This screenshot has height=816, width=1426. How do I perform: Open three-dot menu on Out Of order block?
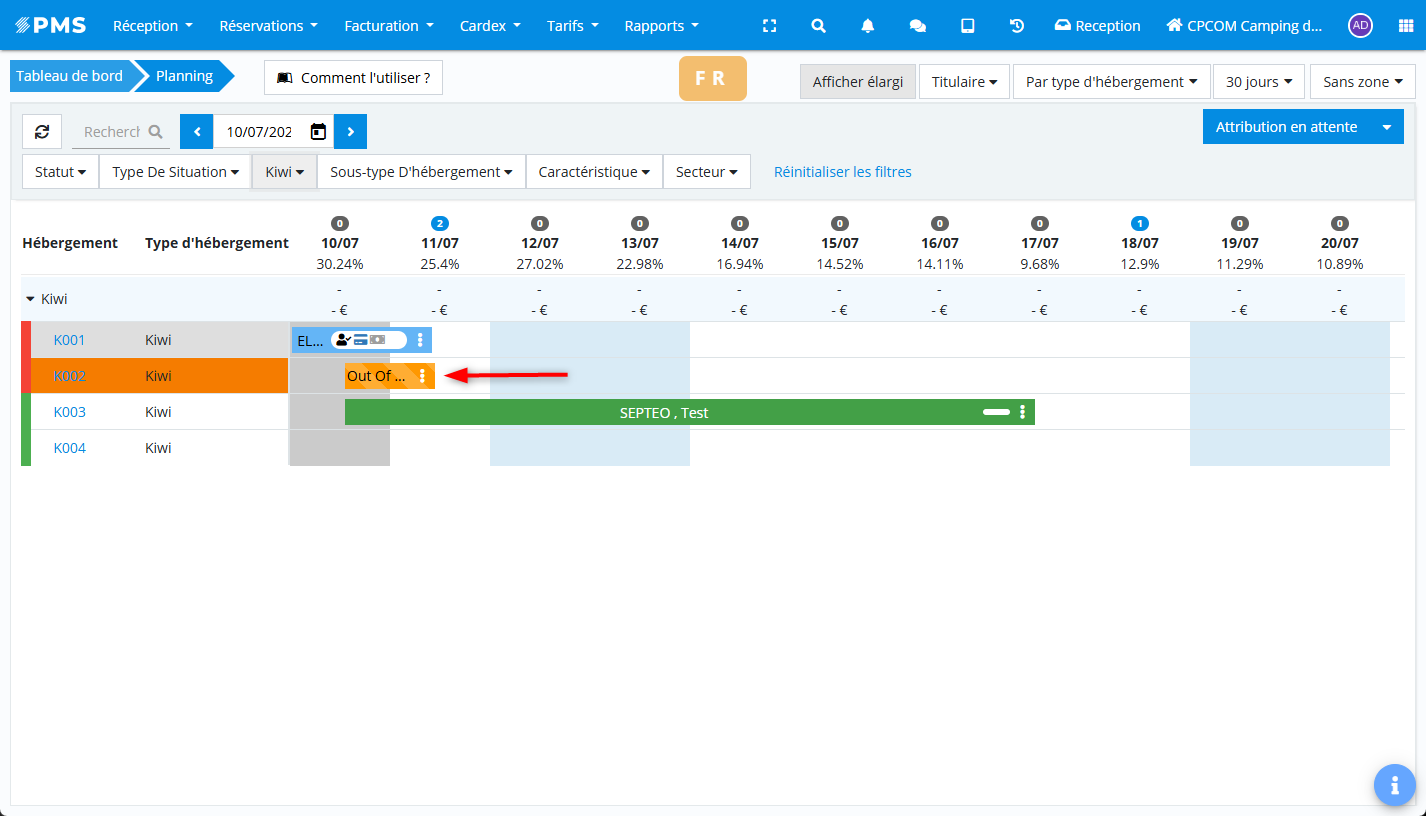[422, 376]
